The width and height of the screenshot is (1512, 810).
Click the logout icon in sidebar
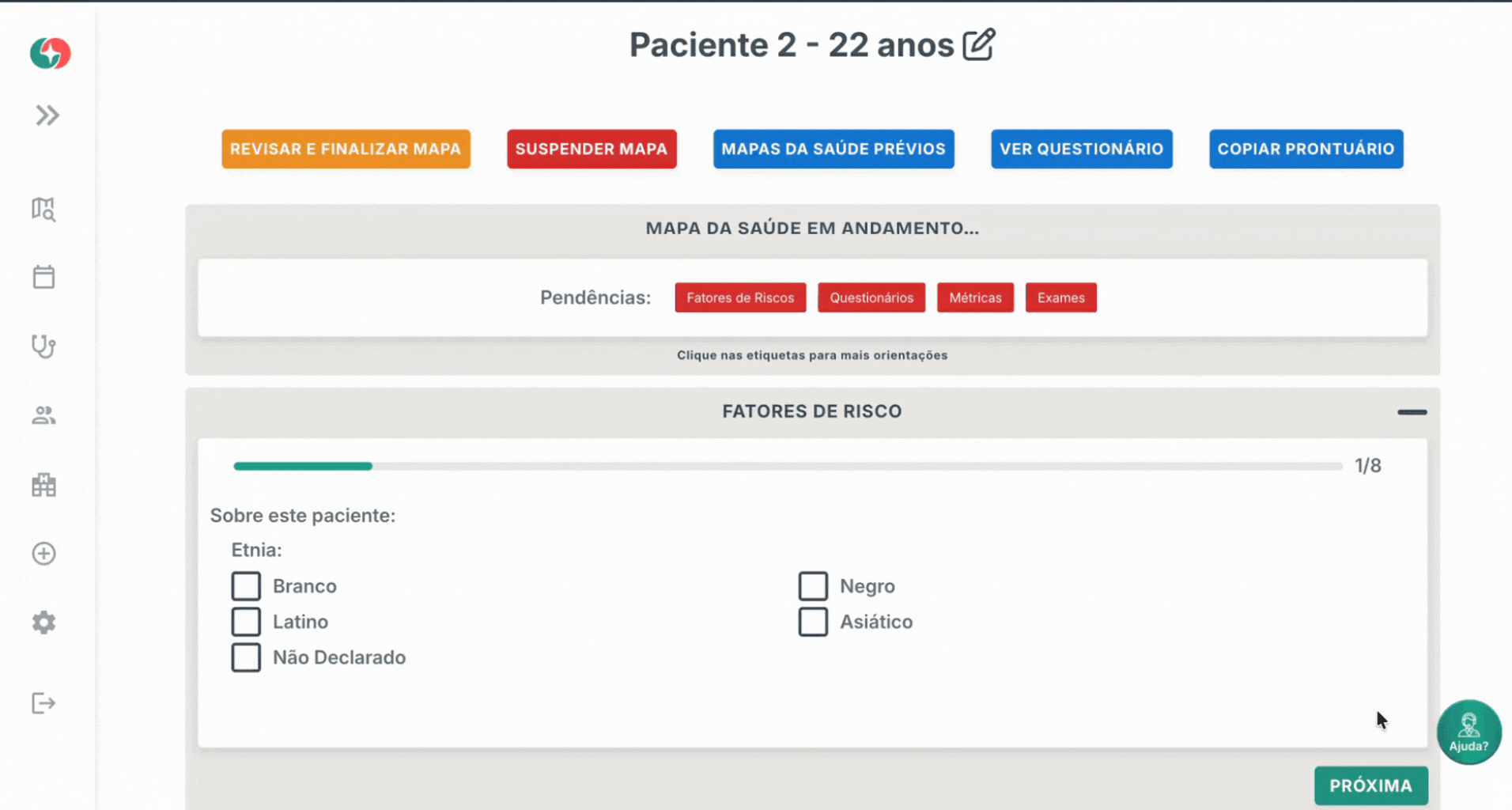coord(43,703)
